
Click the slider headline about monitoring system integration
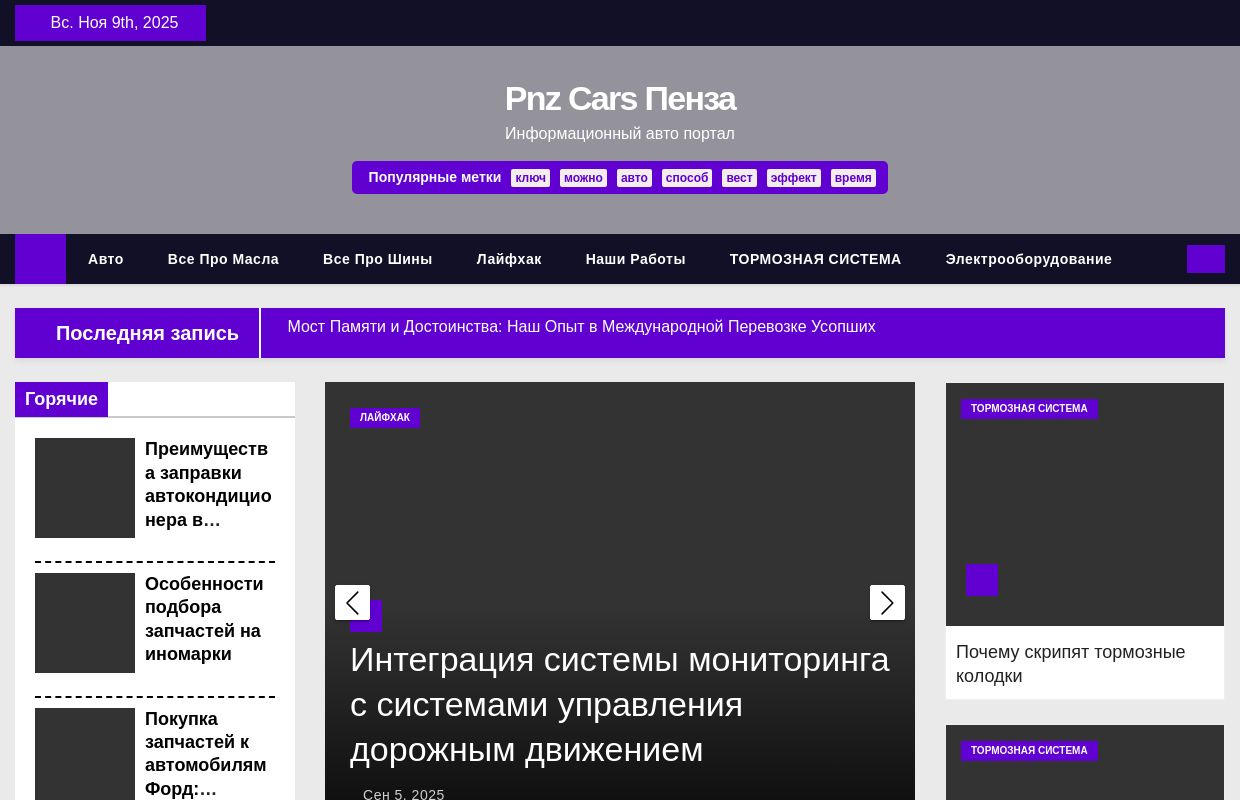pos(620,705)
